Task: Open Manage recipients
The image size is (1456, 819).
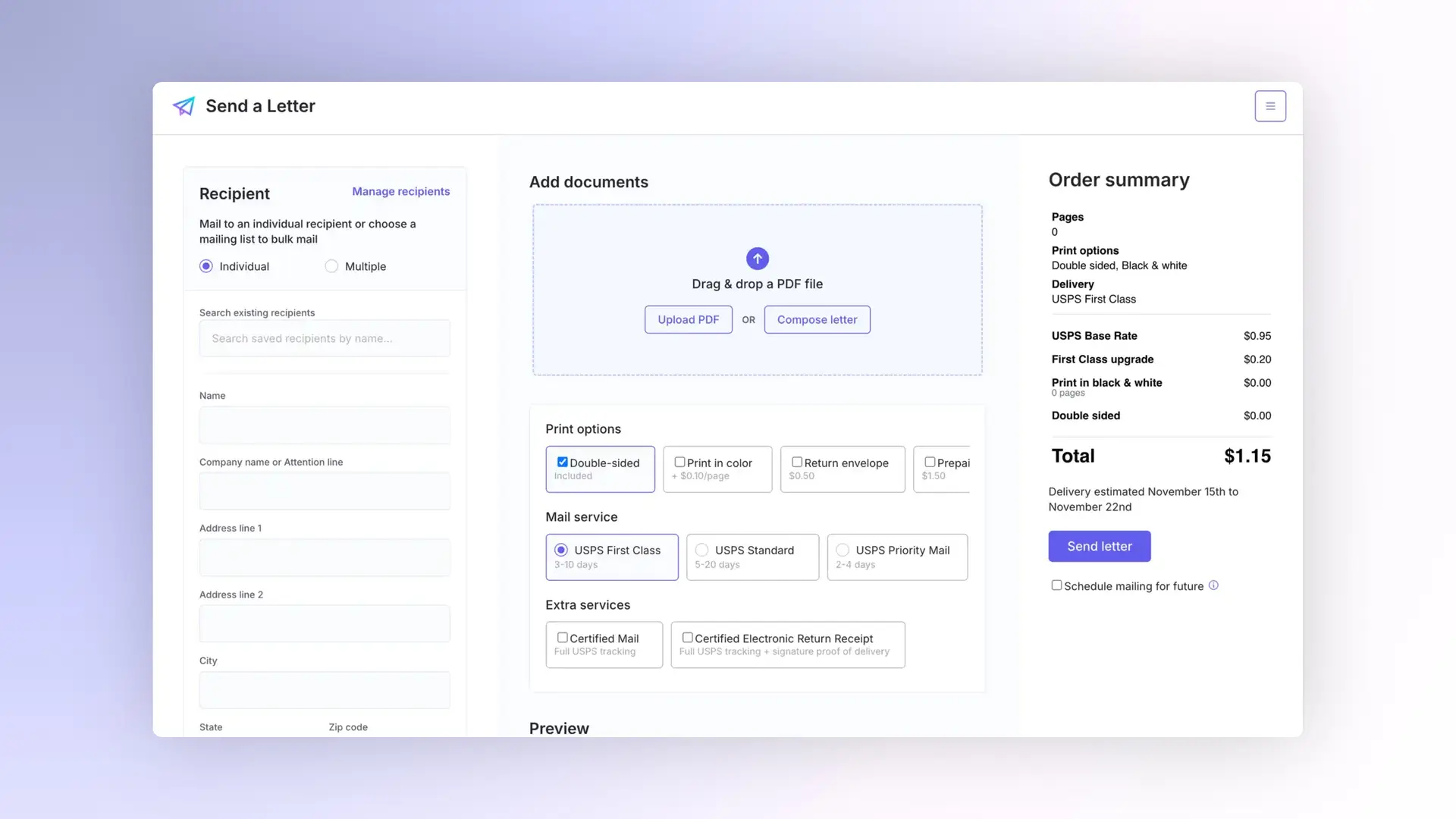Action: tap(401, 191)
